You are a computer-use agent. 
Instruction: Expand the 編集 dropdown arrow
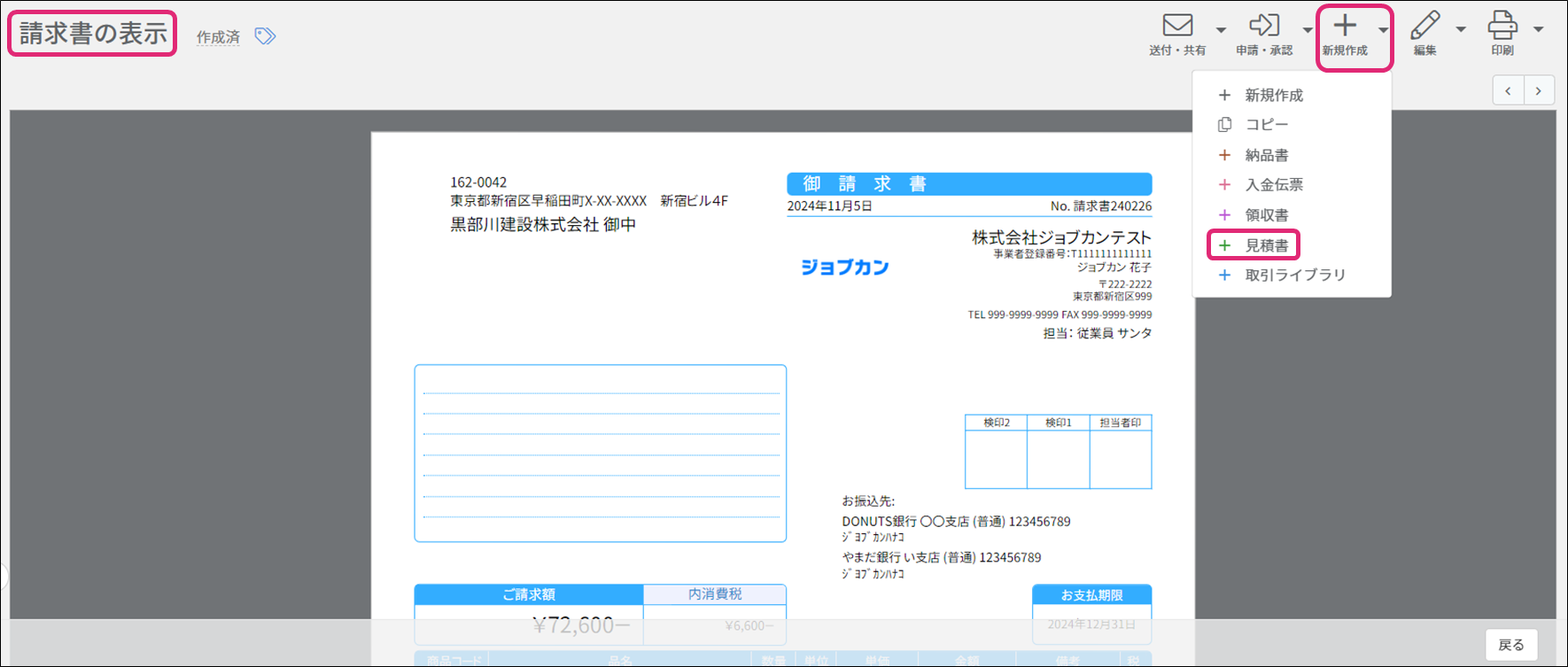point(1461,30)
